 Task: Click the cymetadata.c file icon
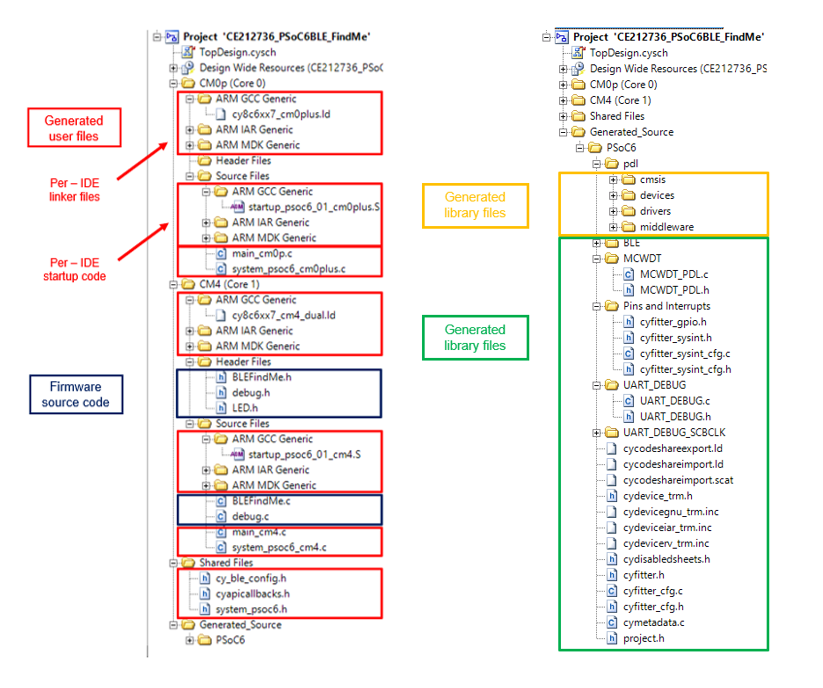(x=611, y=623)
